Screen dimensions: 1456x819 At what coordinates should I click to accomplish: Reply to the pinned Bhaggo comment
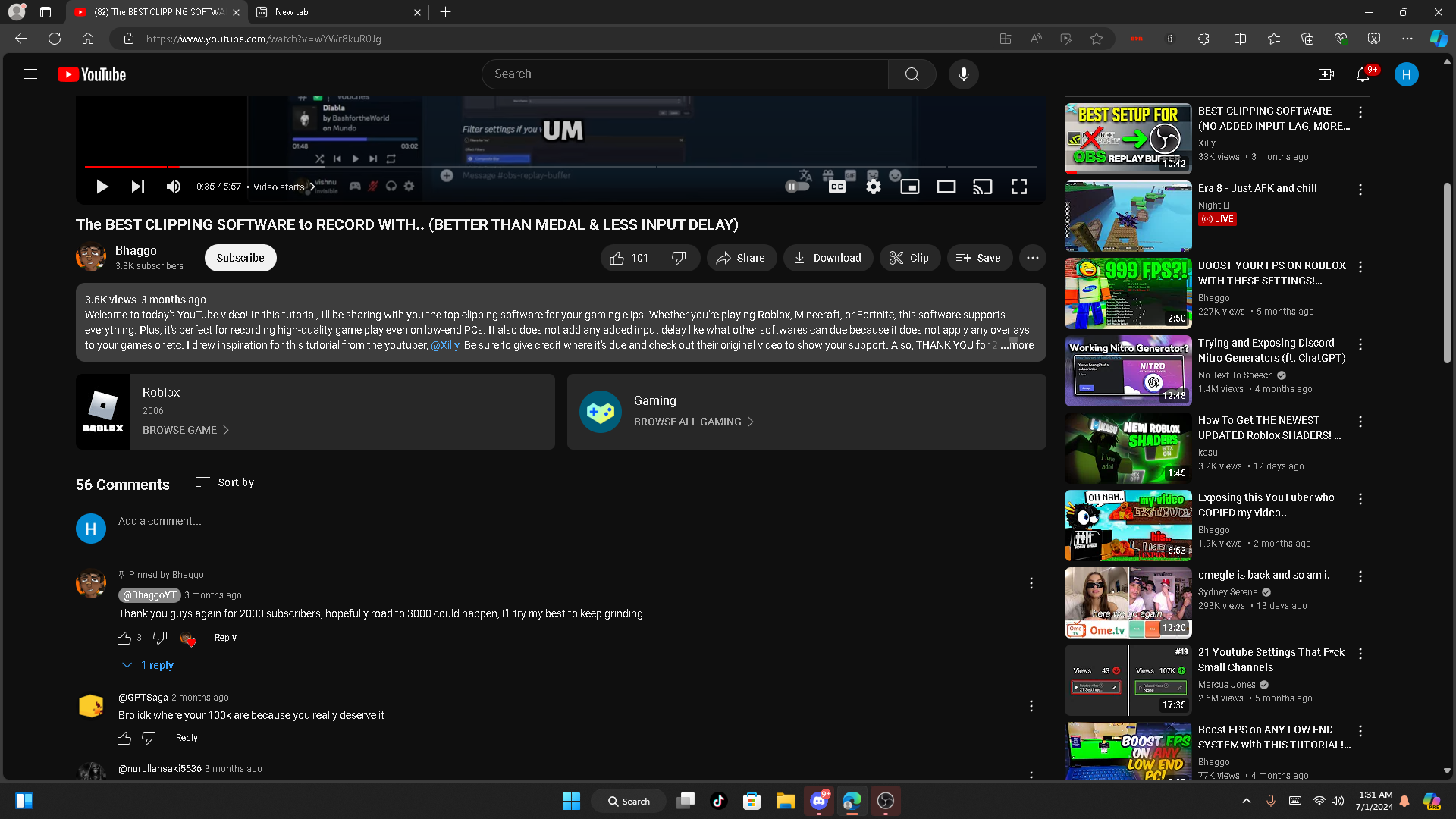click(225, 638)
